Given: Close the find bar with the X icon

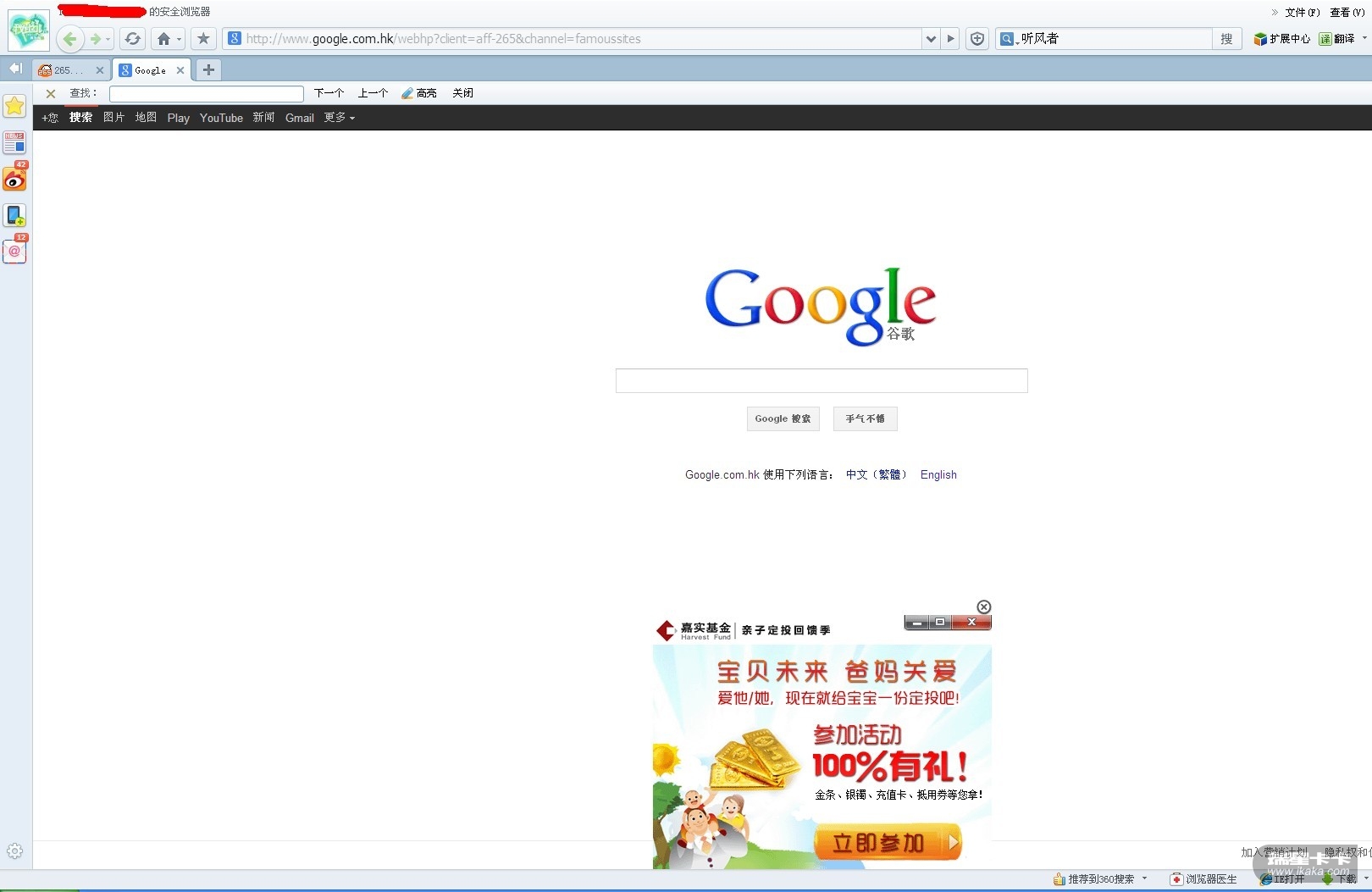Looking at the screenshot, I should pyautogui.click(x=51, y=94).
